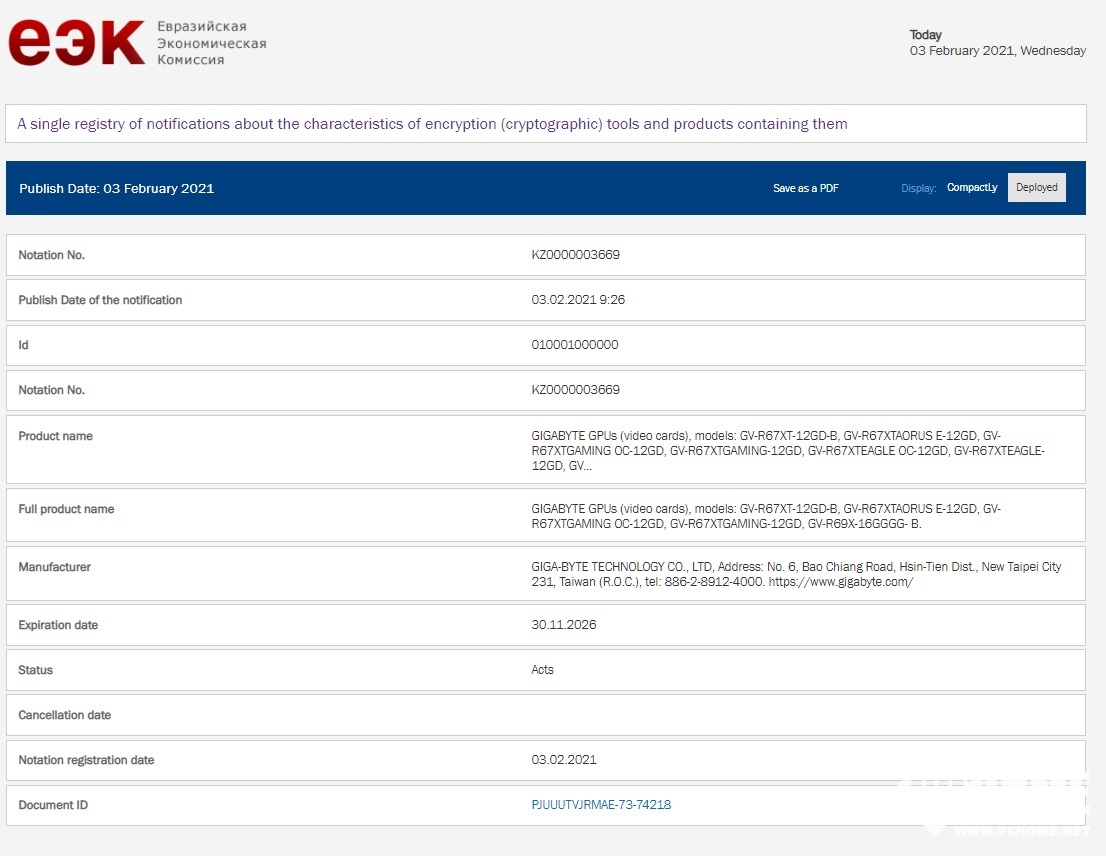Click the Status value Acts

click(x=542, y=670)
